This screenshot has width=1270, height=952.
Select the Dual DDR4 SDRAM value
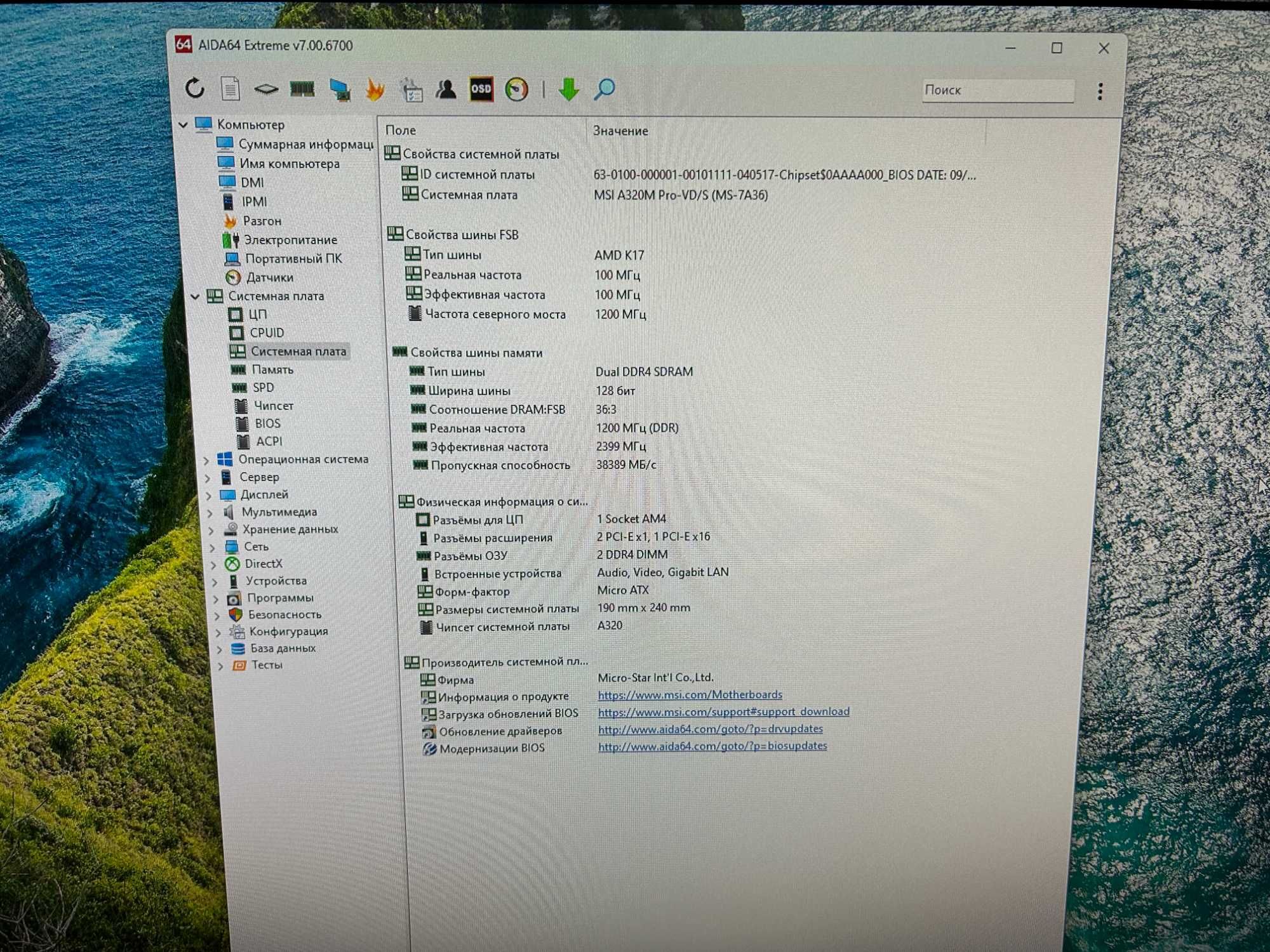[644, 372]
